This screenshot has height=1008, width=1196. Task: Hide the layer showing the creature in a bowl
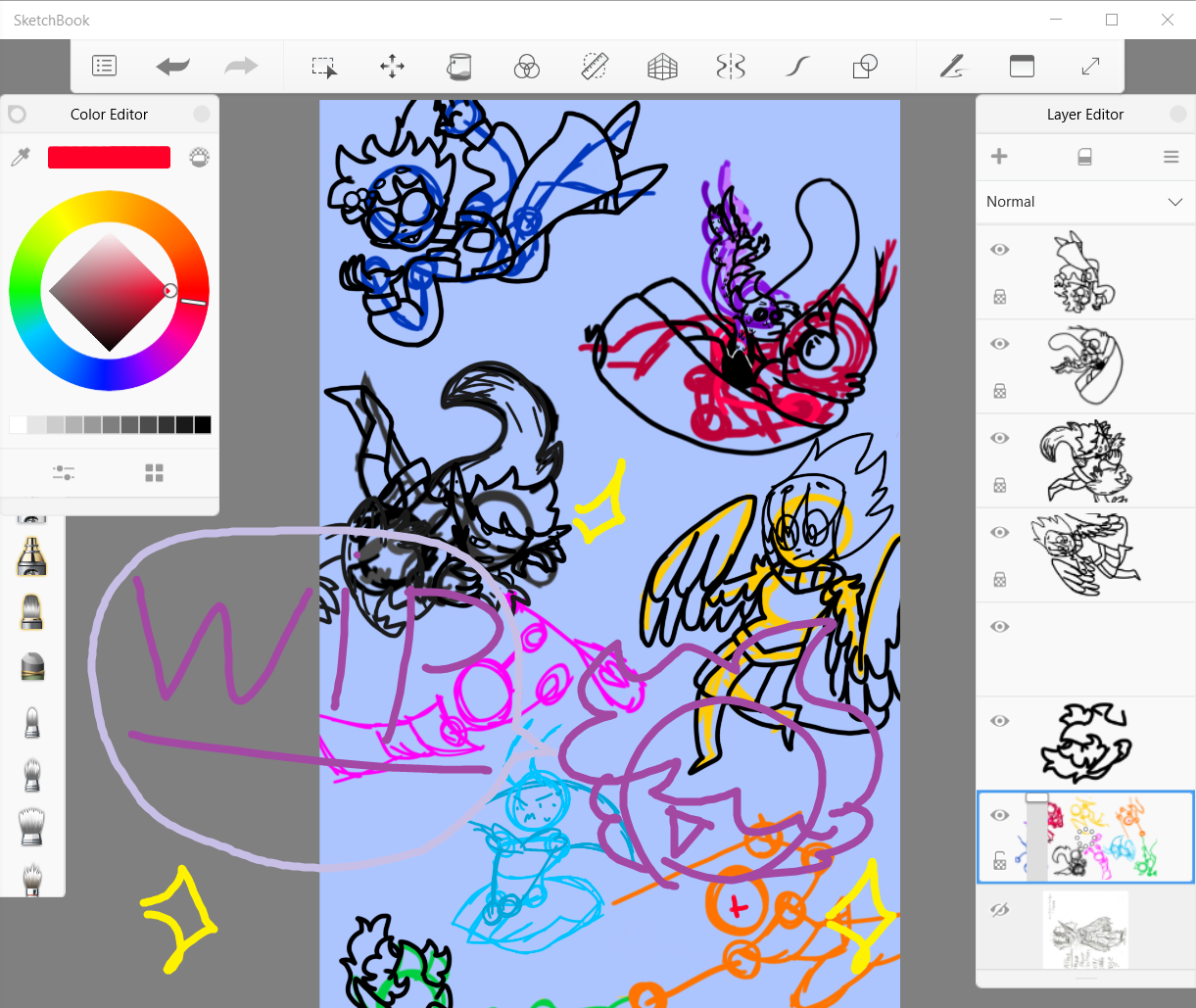pos(999,344)
